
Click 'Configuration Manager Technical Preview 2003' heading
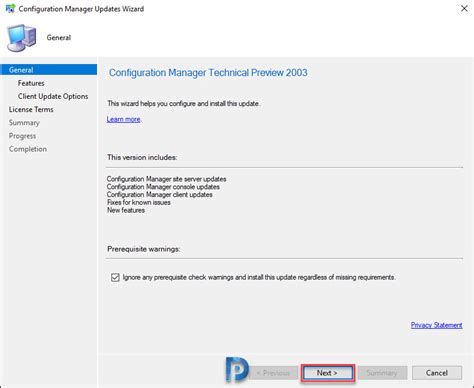[x=208, y=73]
